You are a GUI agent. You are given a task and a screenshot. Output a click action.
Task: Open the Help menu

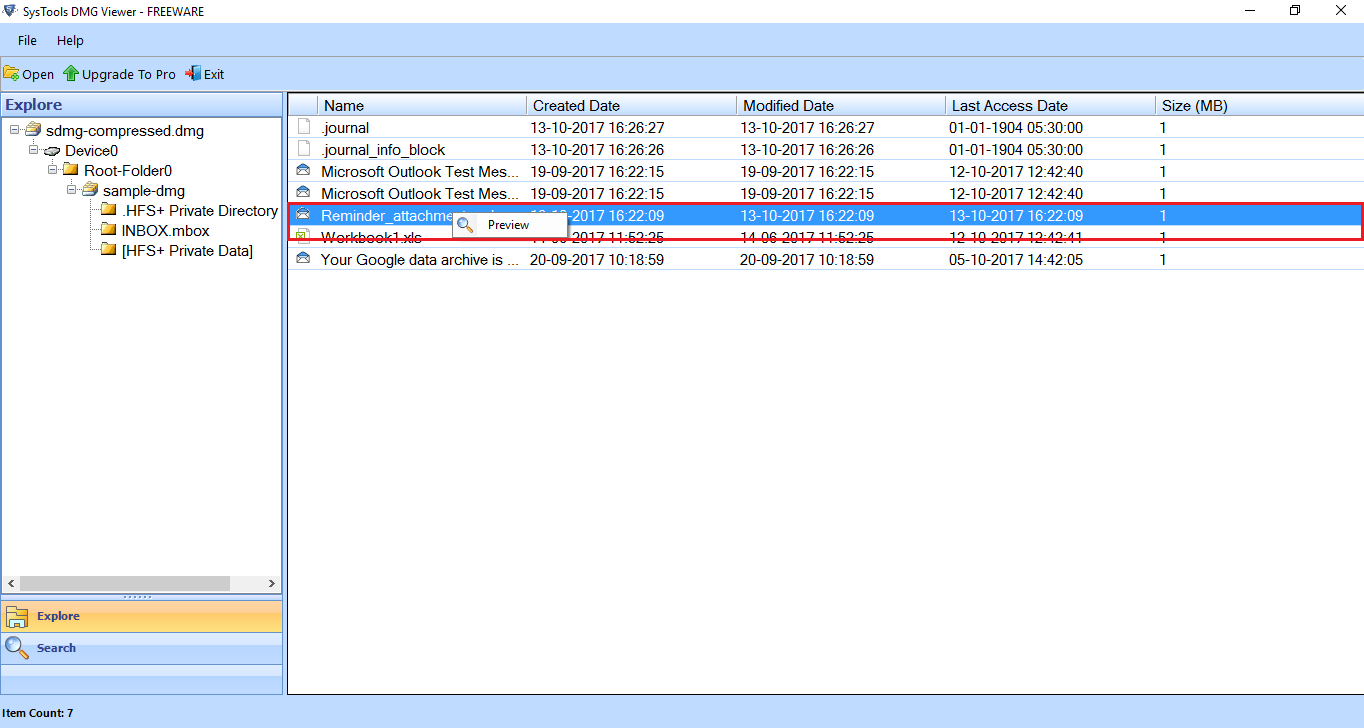coord(70,41)
